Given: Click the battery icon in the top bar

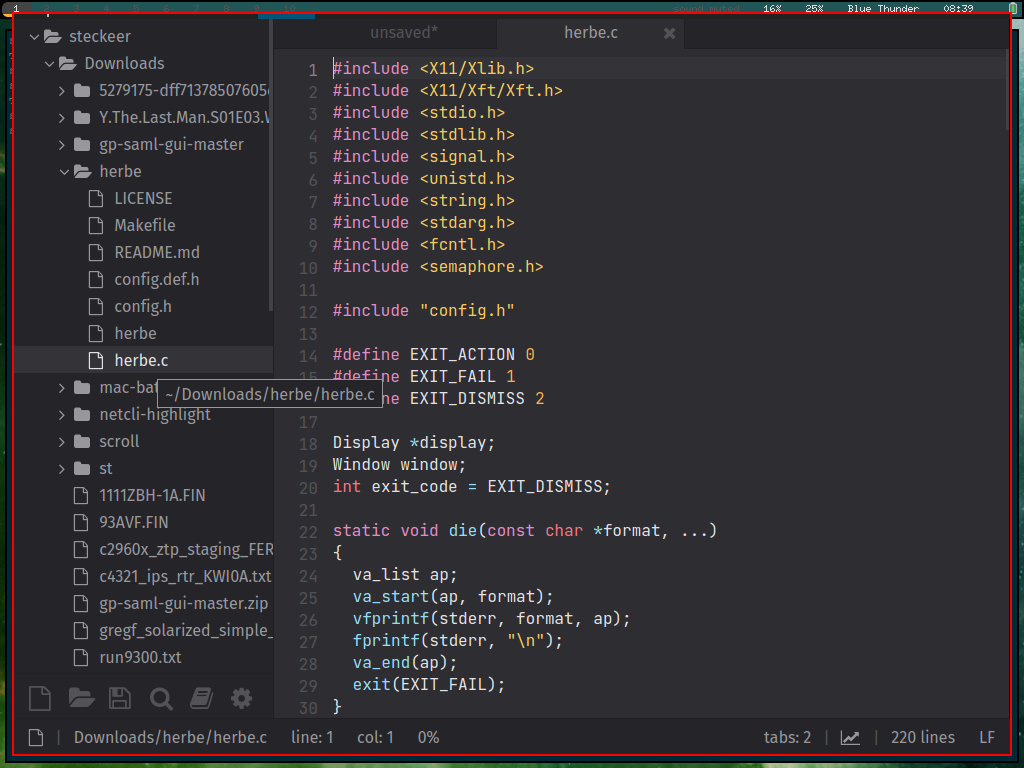Looking at the screenshot, I should (1014, 7).
